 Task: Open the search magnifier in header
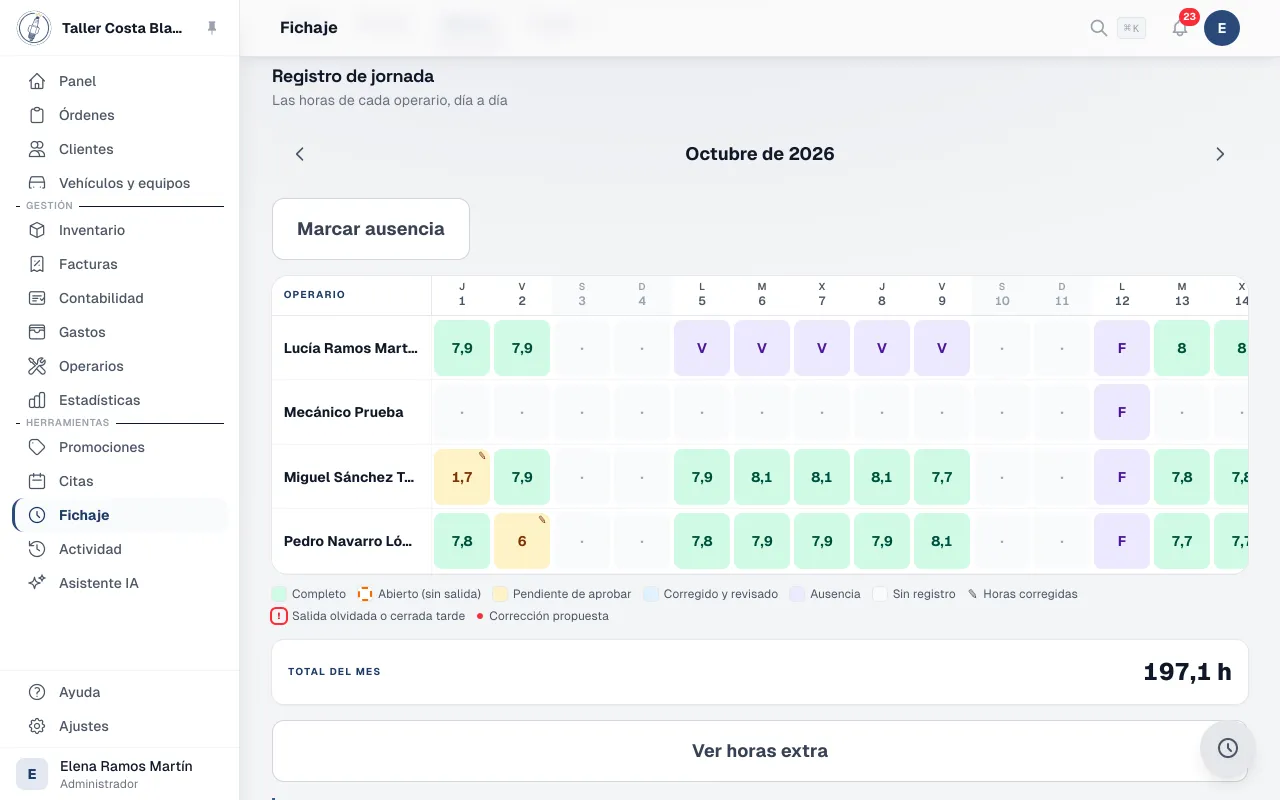click(x=1099, y=28)
